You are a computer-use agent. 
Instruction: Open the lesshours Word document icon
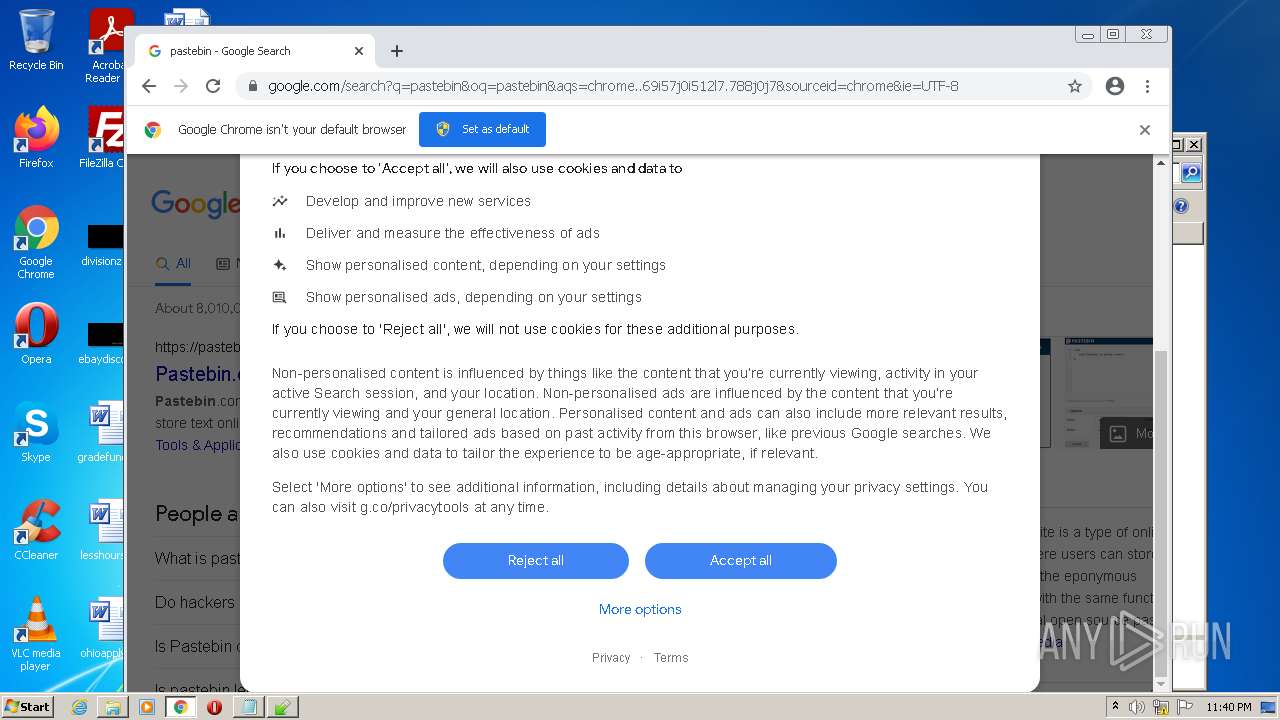pyautogui.click(x=103, y=530)
